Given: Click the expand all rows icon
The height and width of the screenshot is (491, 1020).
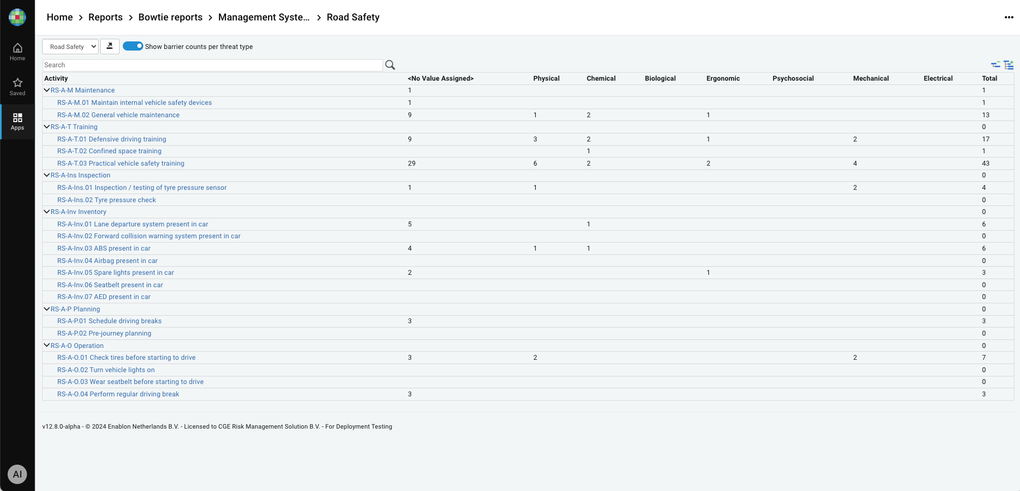Looking at the screenshot, I should (1008, 65).
